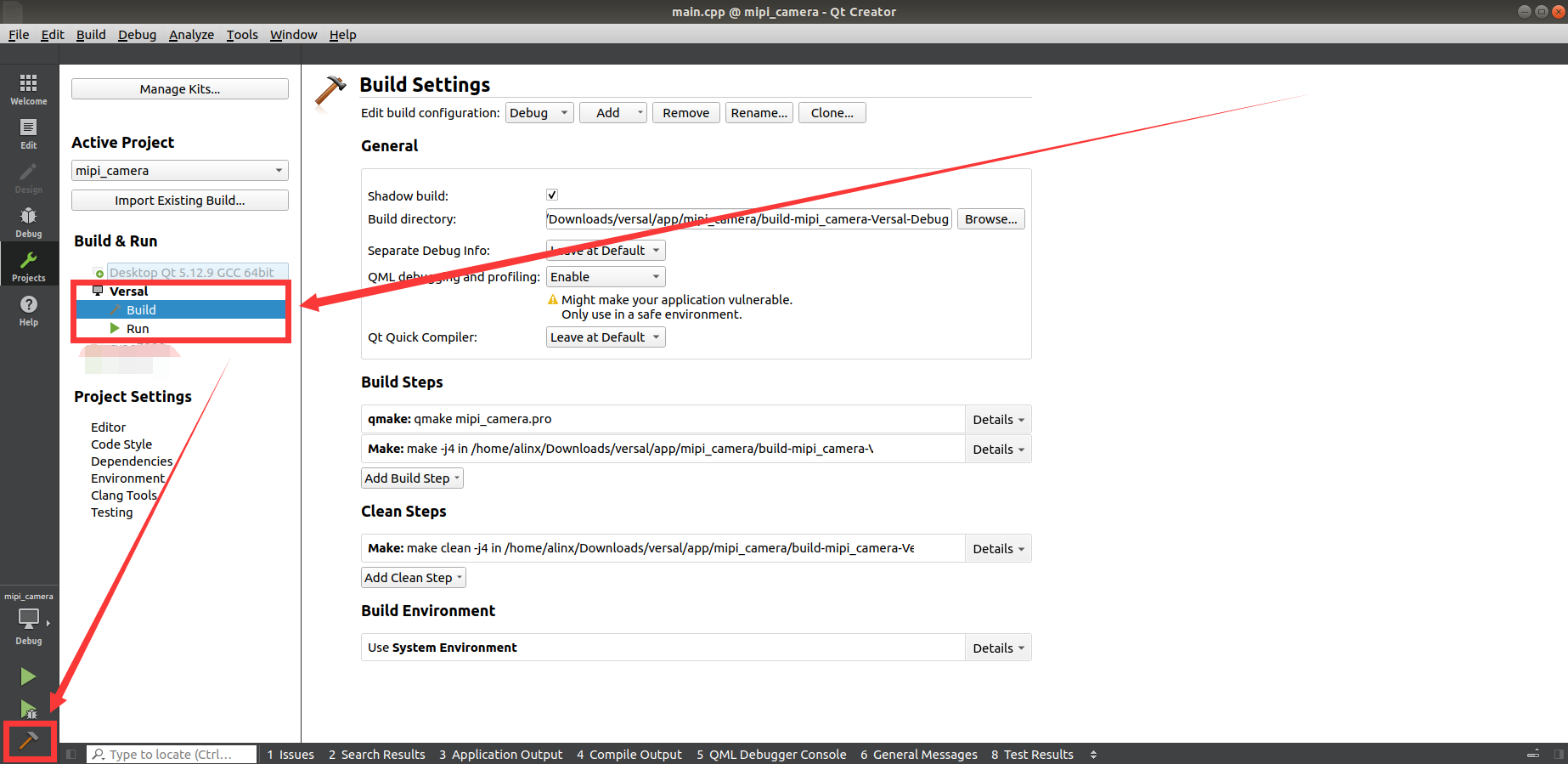Click the Type to locate field

point(172,754)
